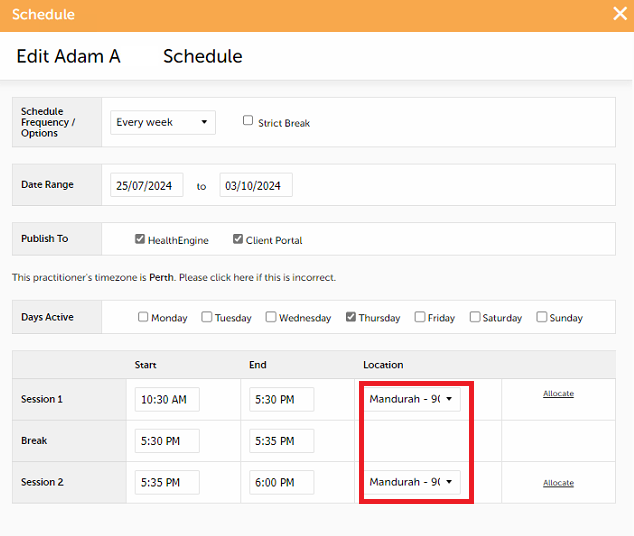Untick the Thursday checkbox
Screen dimensions: 634x536
pyautogui.click(x=350, y=317)
